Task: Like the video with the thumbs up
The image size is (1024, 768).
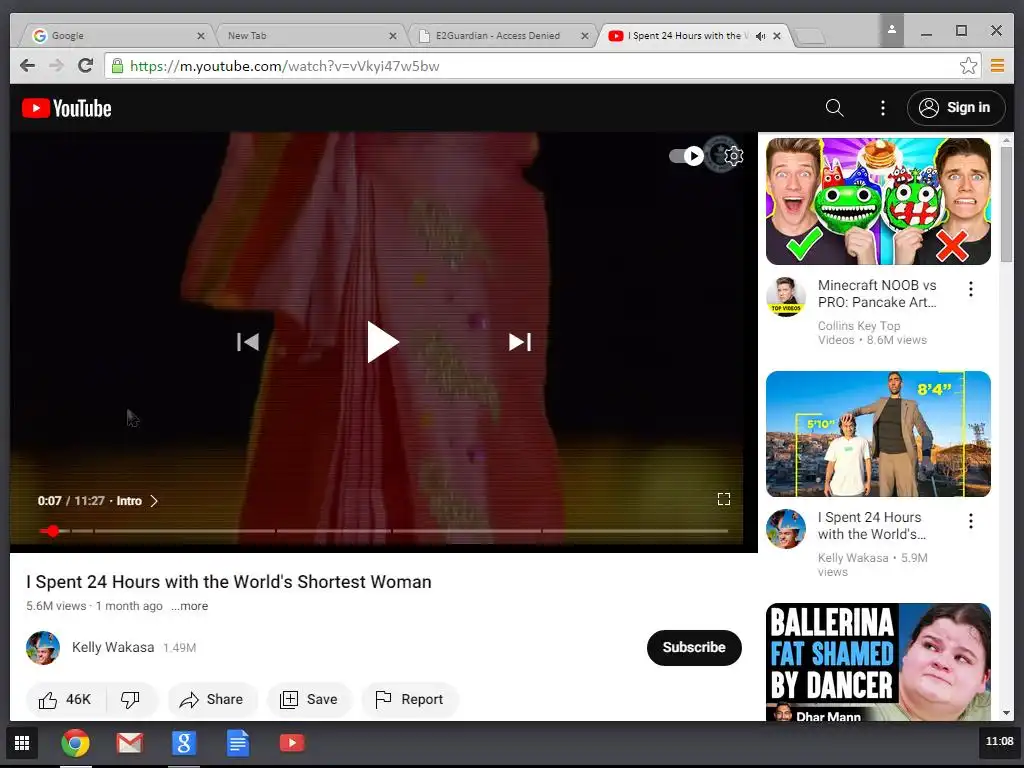Action: point(65,699)
